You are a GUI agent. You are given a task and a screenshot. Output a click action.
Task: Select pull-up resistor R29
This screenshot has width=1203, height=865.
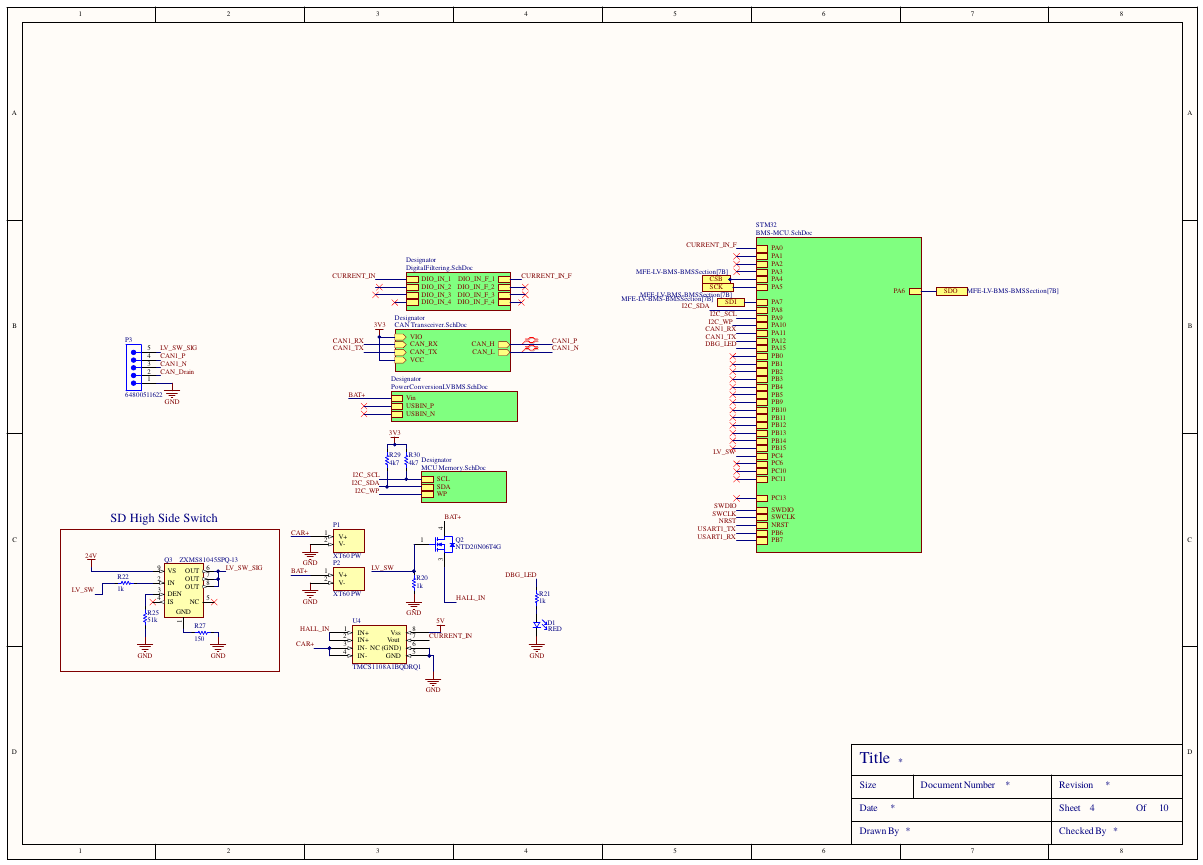(388, 461)
